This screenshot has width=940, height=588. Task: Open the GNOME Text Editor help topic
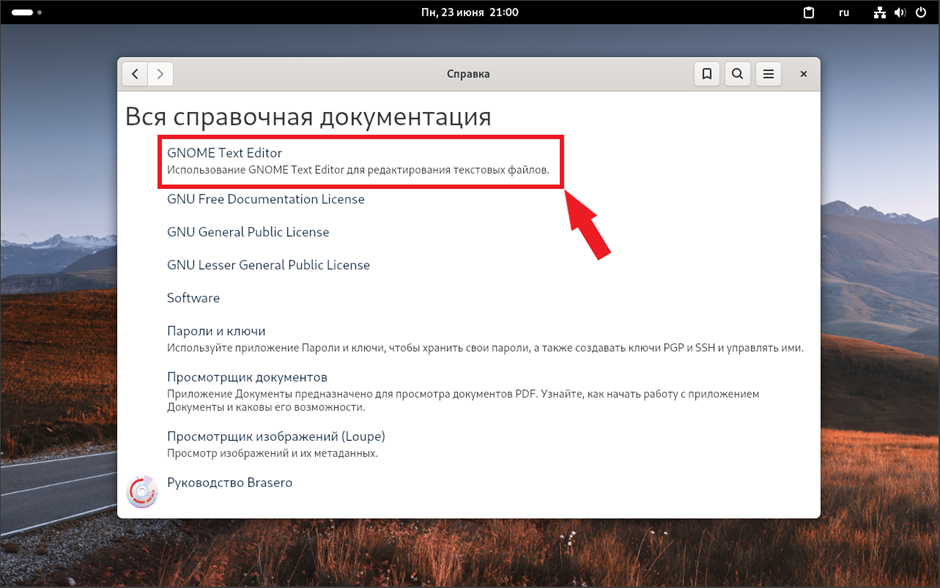coord(224,153)
